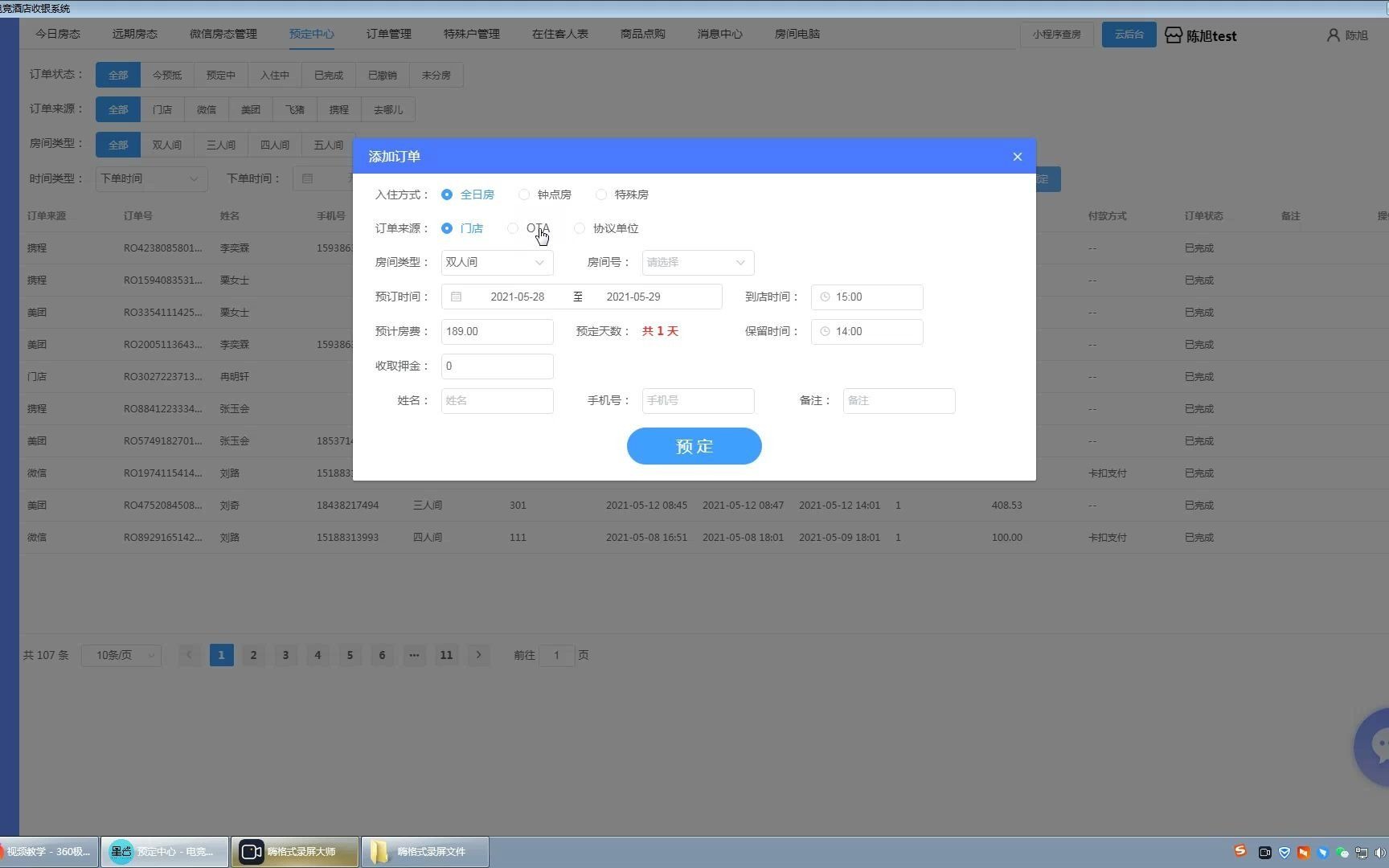Screen dimensions: 1389x868
Task: Open 嗨格式录屏大师 taskbar item
Action: point(295,852)
